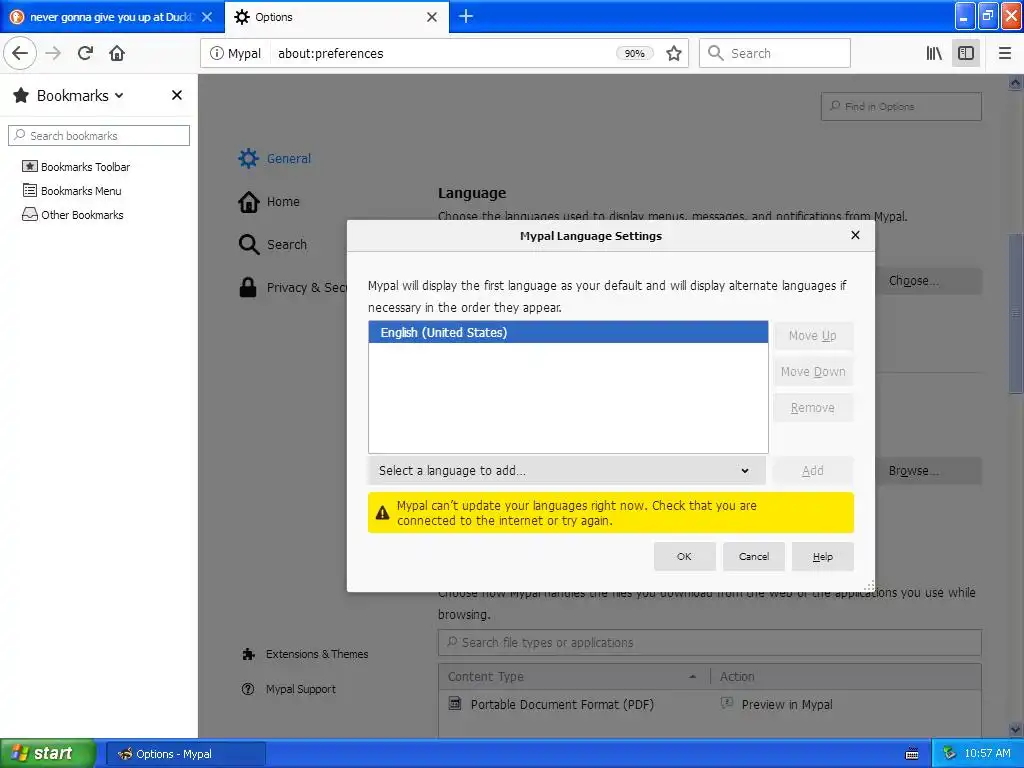Select the General preferences category
This screenshot has width=1024, height=768.
point(275,158)
